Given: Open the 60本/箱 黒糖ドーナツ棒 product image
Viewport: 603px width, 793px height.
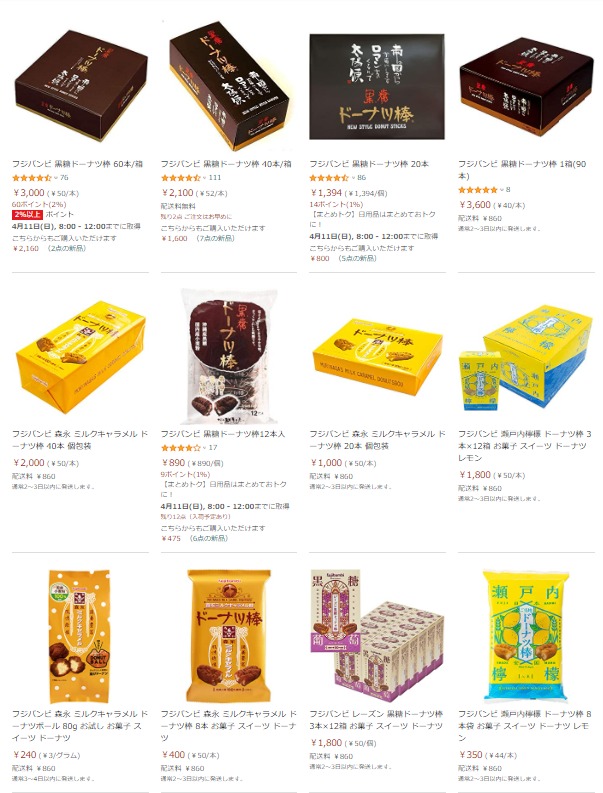Looking at the screenshot, I should pos(80,85).
